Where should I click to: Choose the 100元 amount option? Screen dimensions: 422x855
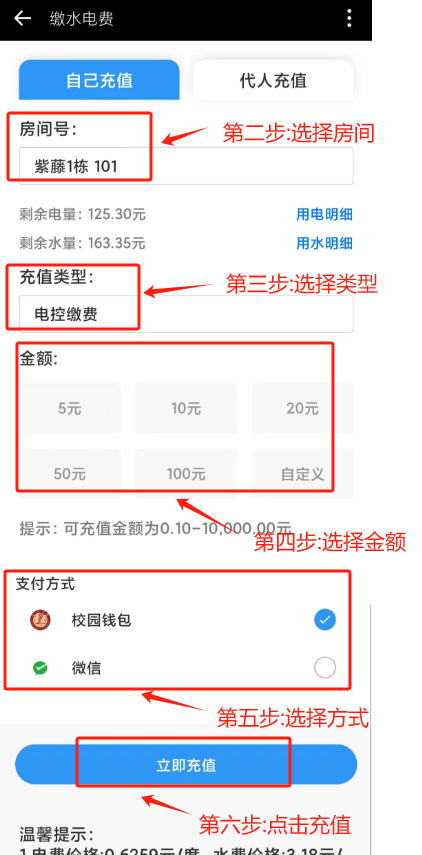click(x=186, y=474)
